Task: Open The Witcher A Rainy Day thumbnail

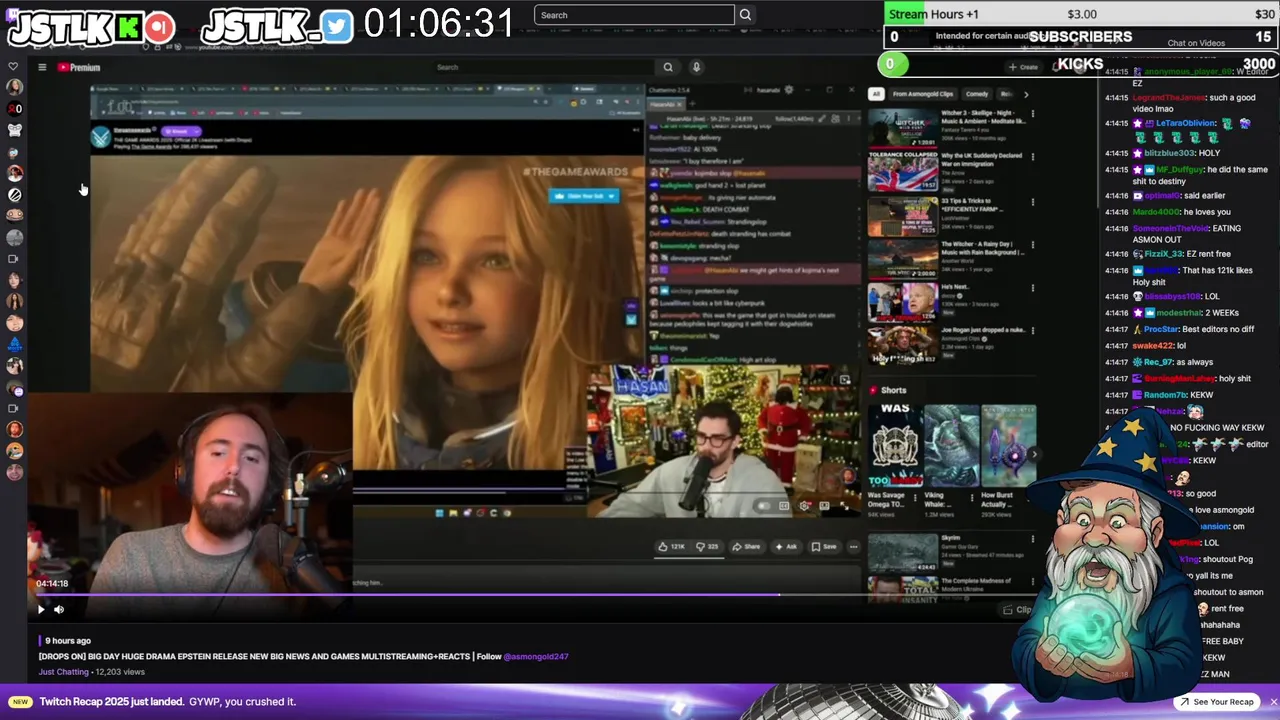Action: 903,259
